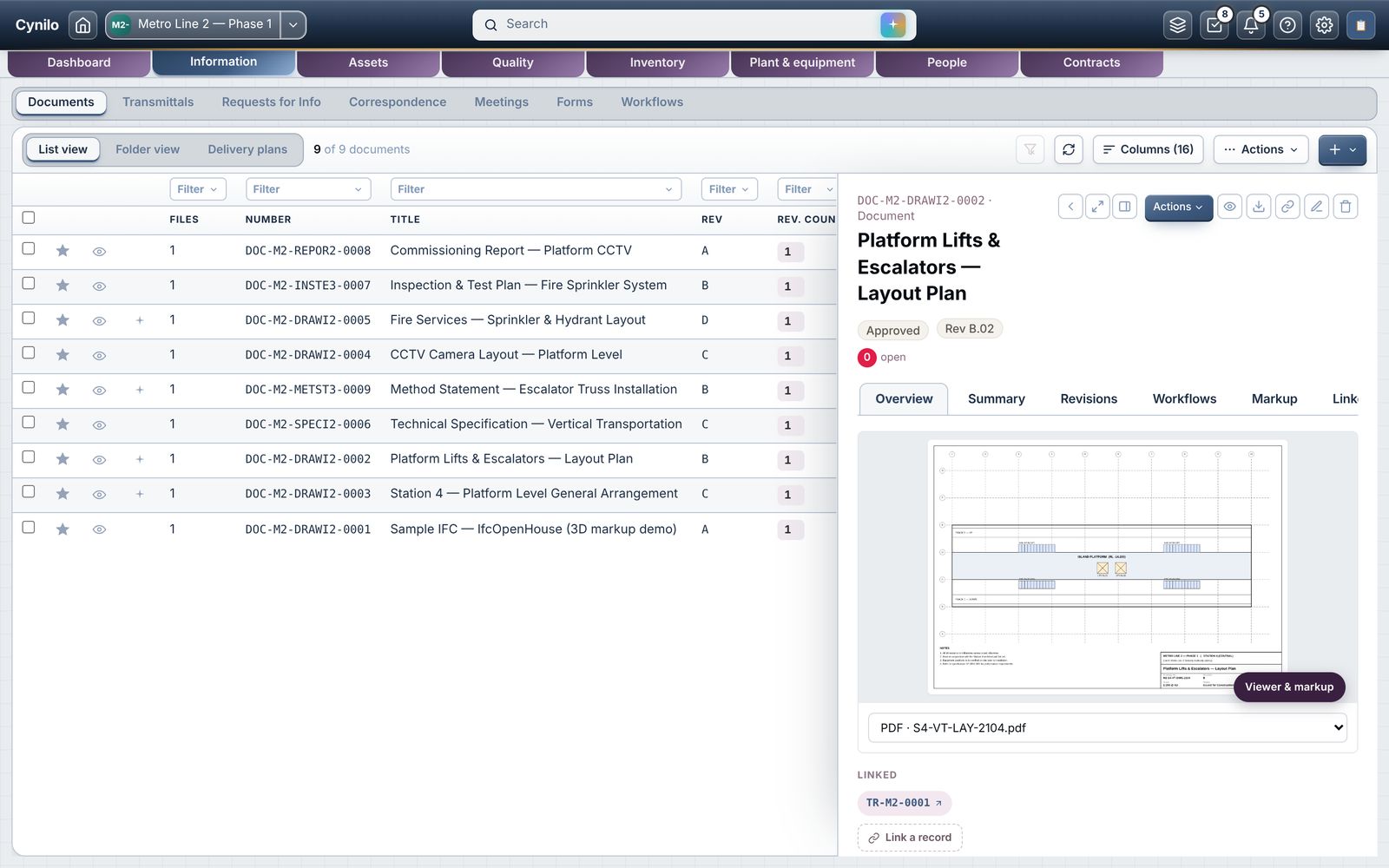Click the refresh documents icon
The image size is (1389, 868).
point(1069,149)
